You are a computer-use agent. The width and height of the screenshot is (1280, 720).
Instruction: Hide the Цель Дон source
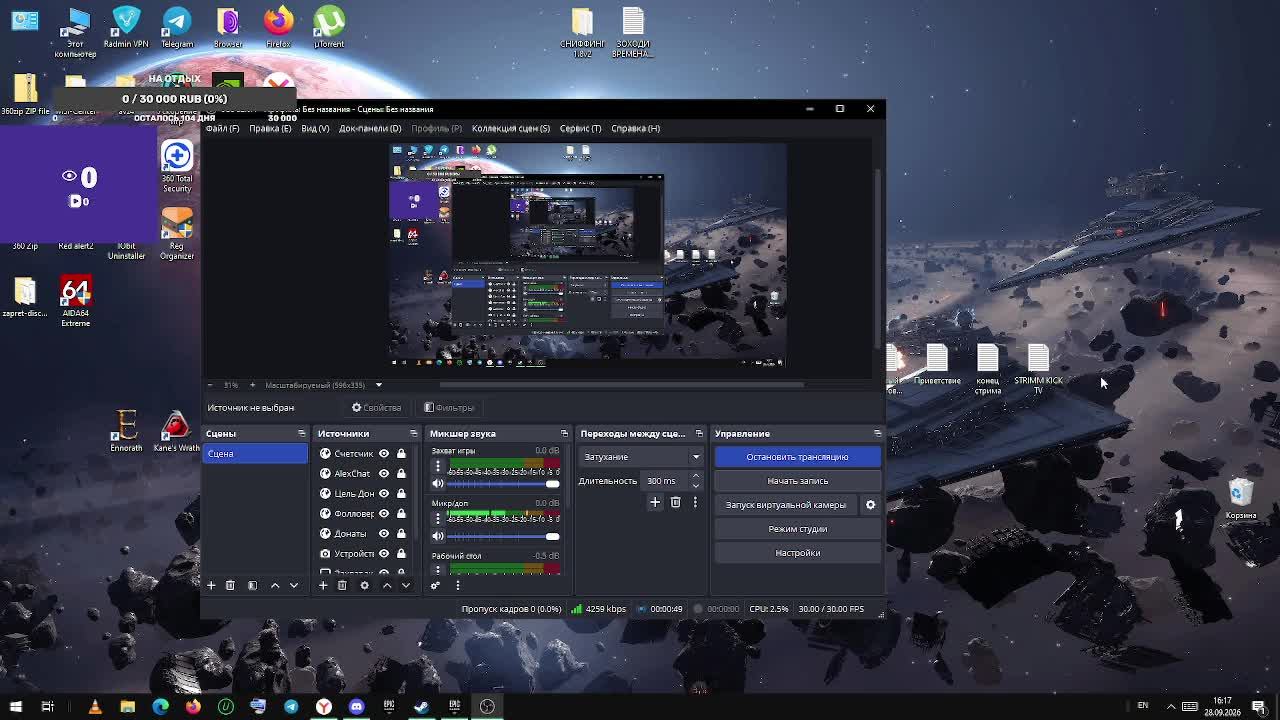383,494
